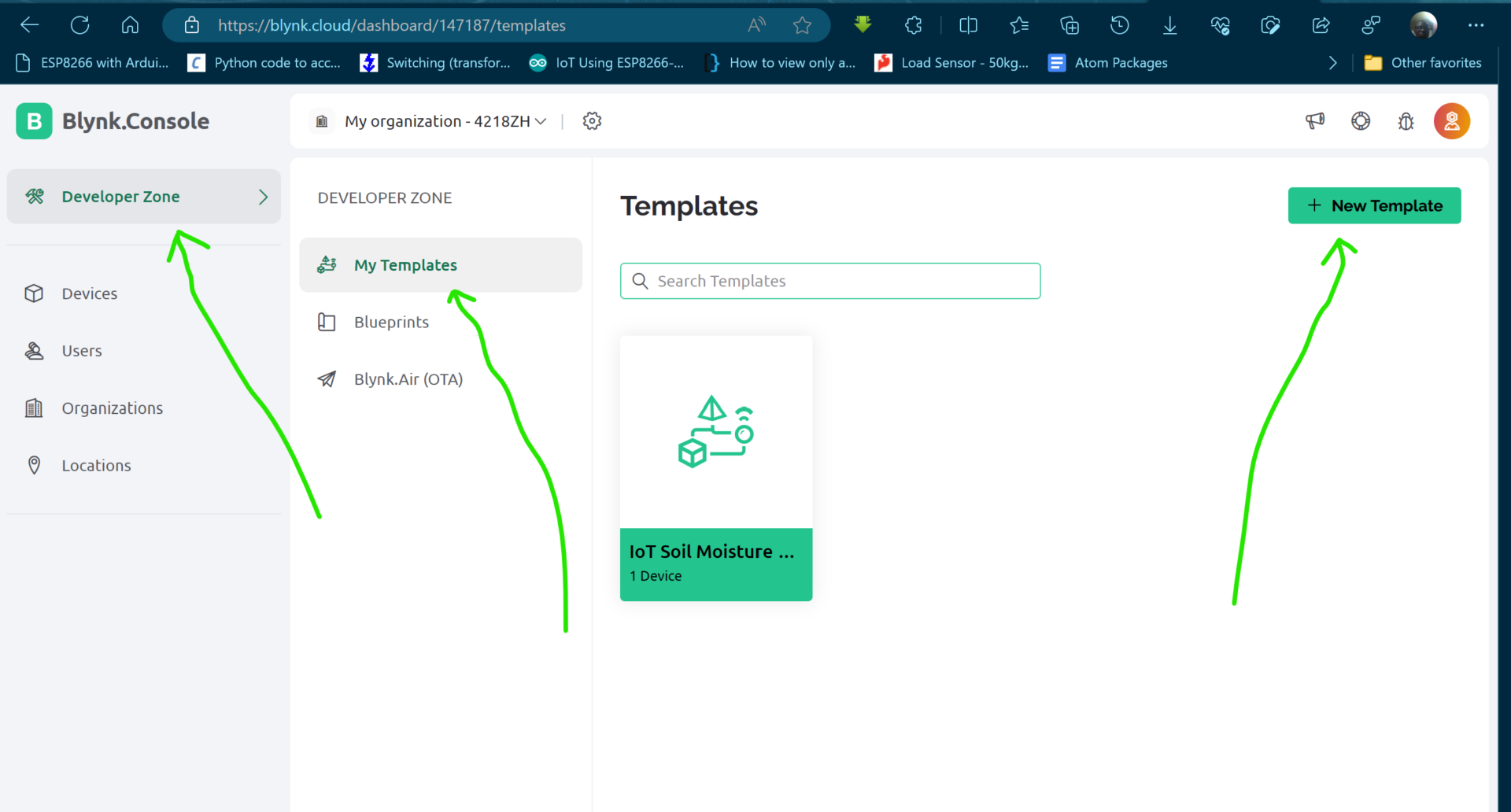Viewport: 1511px width, 812px height.
Task: Open Other favorites folder
Action: [1423, 63]
